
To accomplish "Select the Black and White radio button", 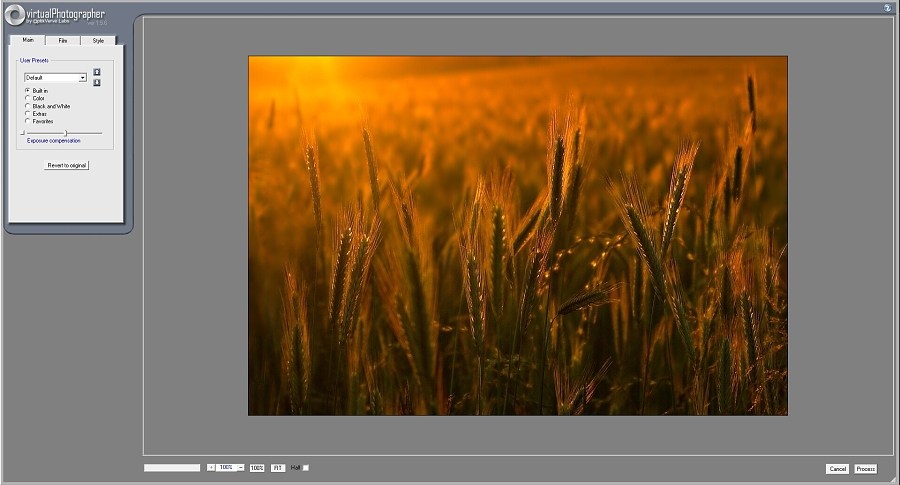I will coord(28,106).
